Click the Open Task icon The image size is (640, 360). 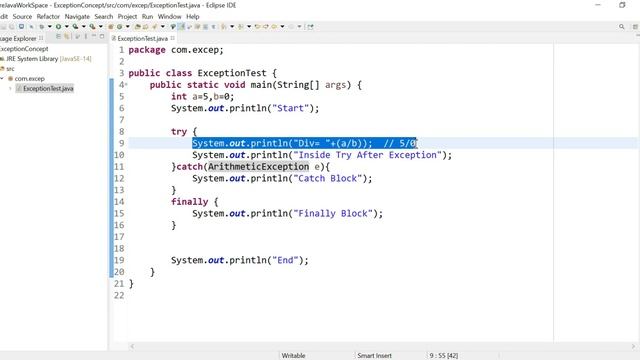point(145,27)
